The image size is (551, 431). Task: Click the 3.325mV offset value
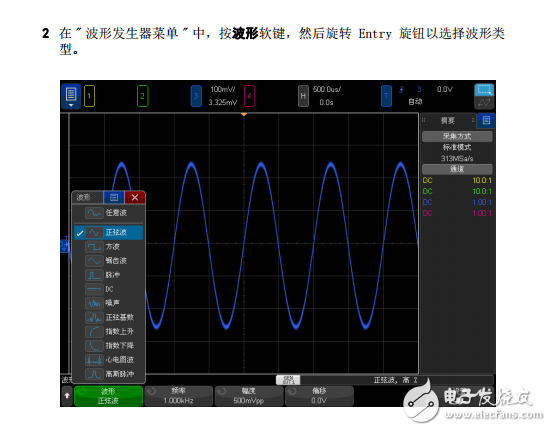click(223, 103)
